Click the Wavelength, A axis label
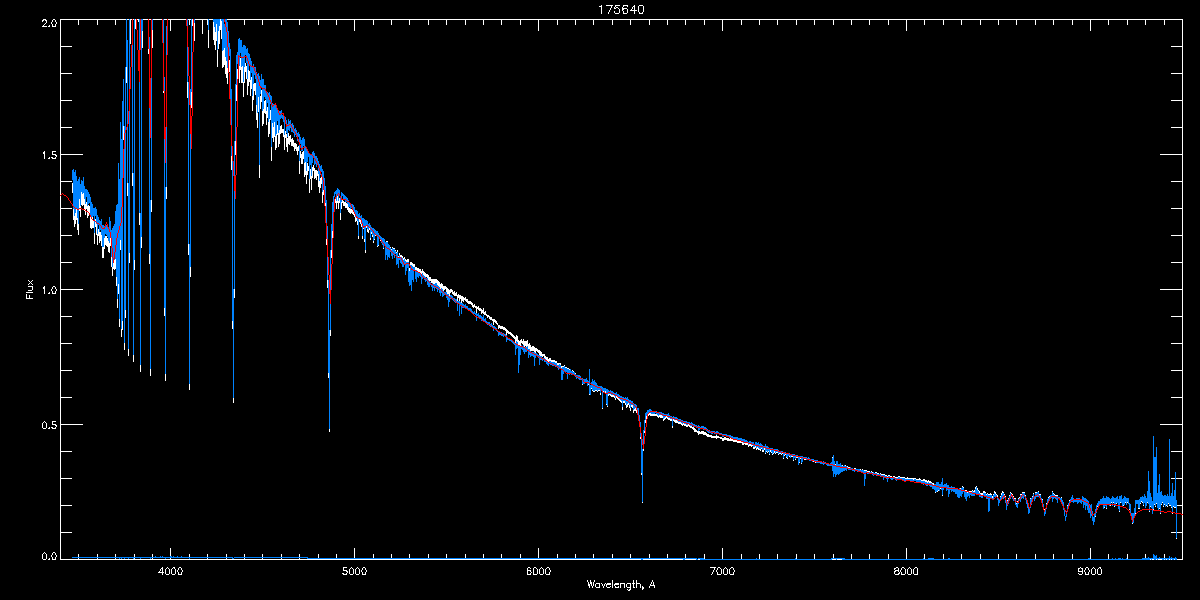The height and width of the screenshot is (600, 1200). pos(621,584)
